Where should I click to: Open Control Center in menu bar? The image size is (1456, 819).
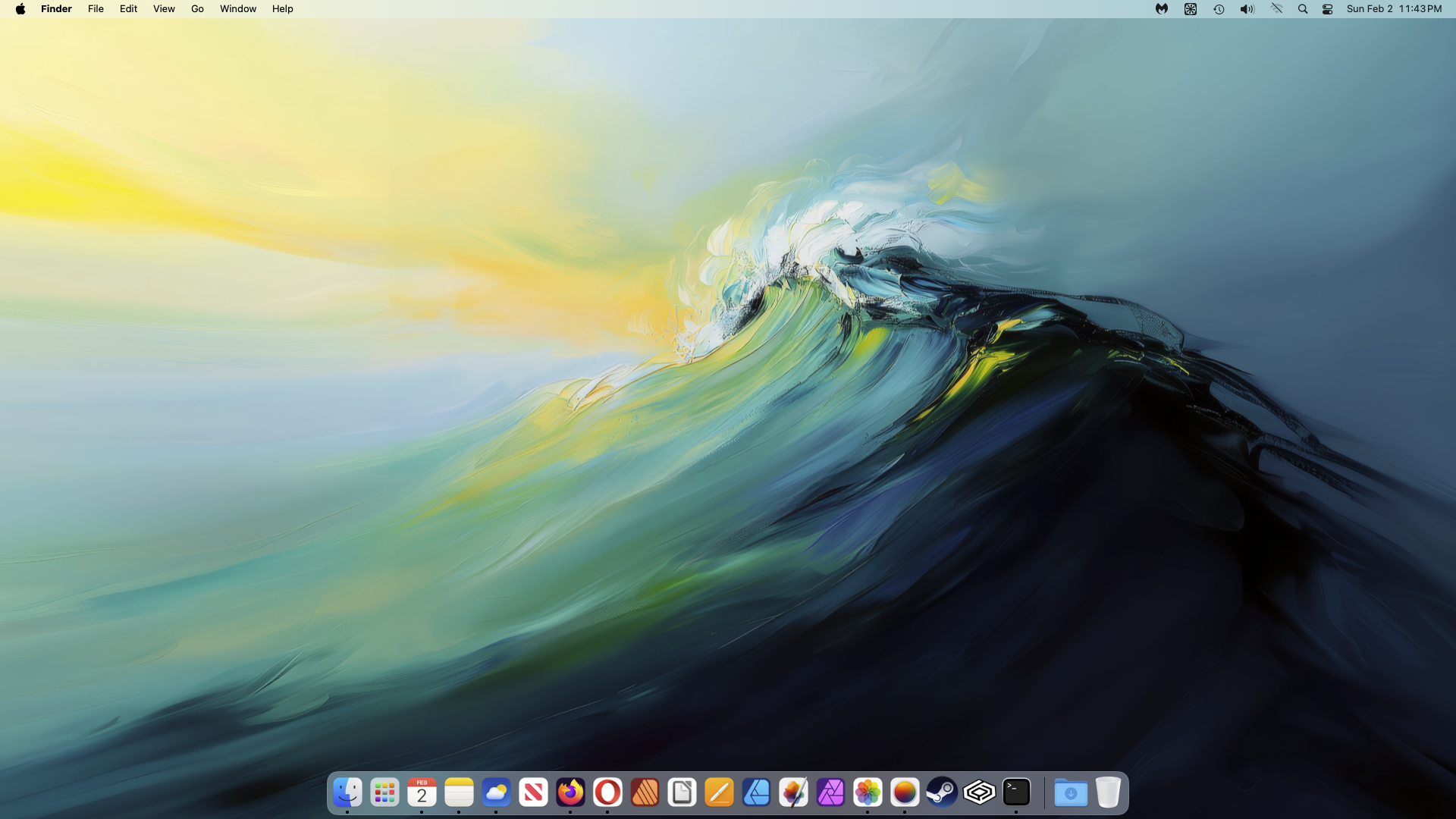point(1327,9)
